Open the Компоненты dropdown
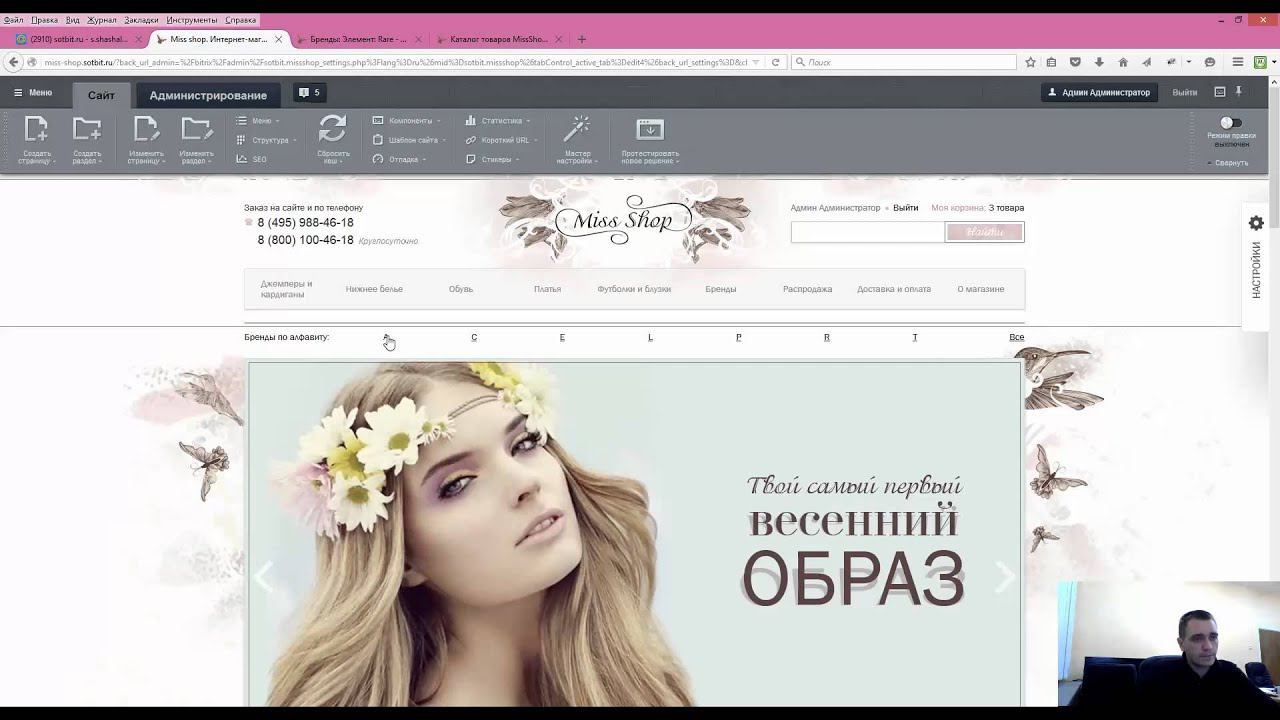 [406, 121]
